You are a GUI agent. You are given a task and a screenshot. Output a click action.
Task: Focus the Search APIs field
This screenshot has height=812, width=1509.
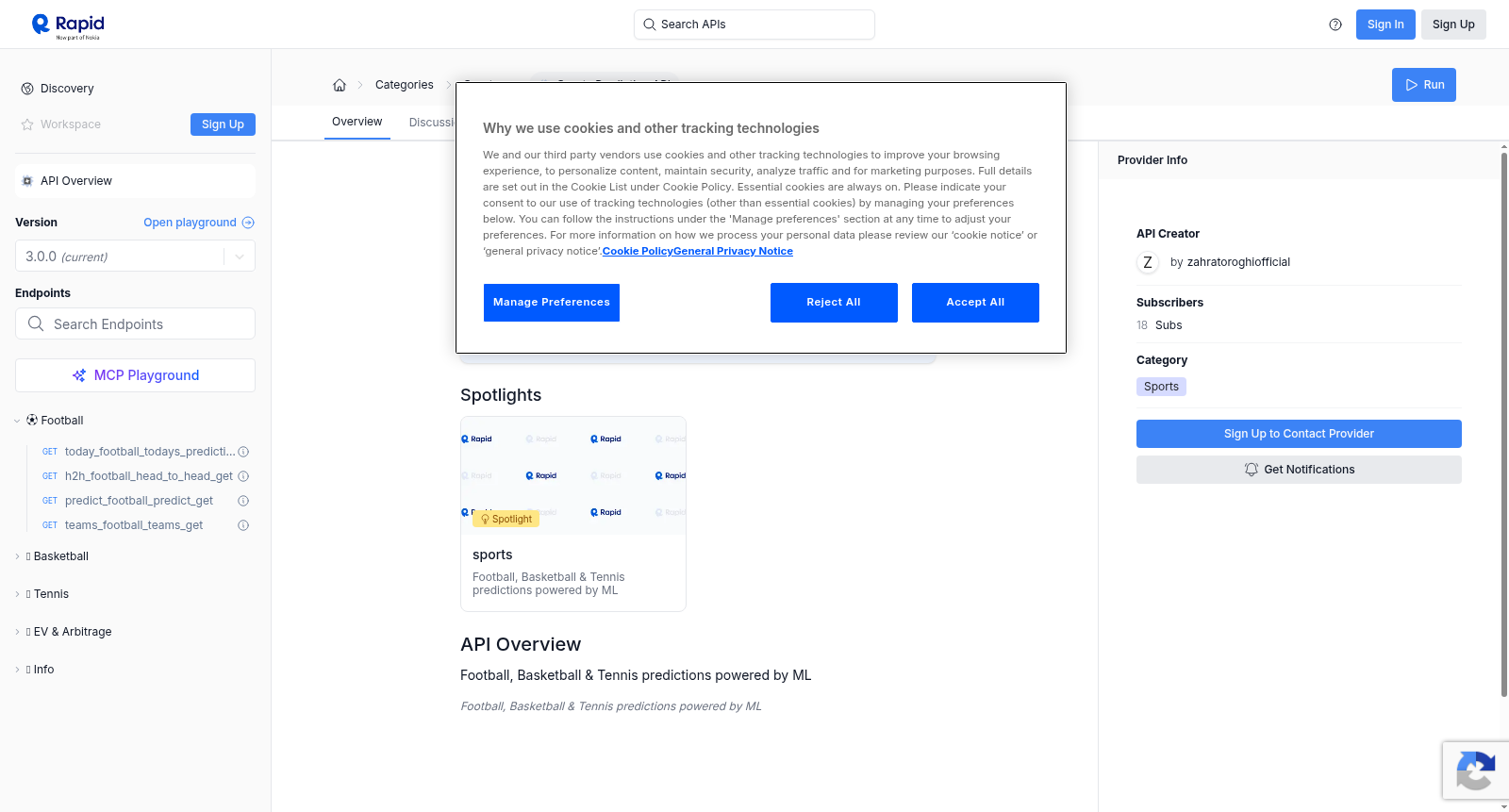tap(754, 25)
